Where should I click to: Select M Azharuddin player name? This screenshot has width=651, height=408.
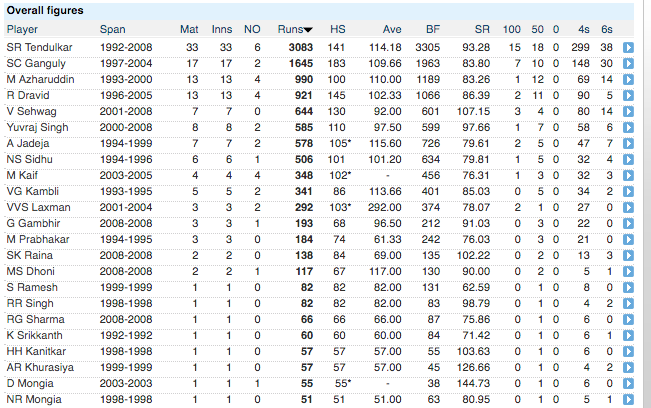[40, 79]
